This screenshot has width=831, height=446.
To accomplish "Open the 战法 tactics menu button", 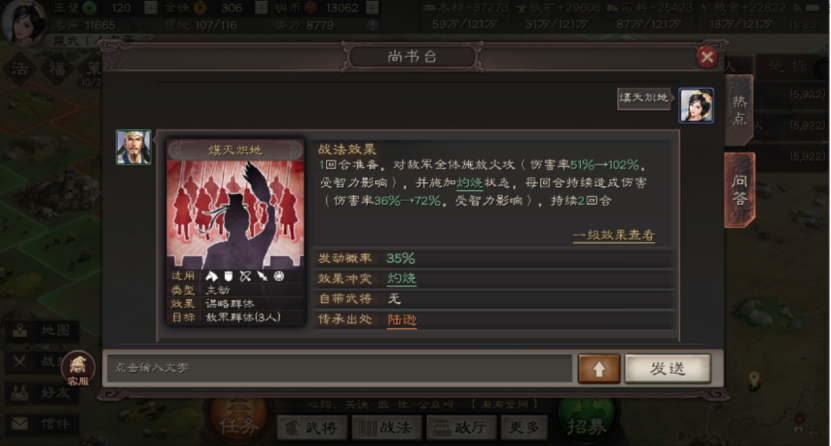I will pos(387,428).
